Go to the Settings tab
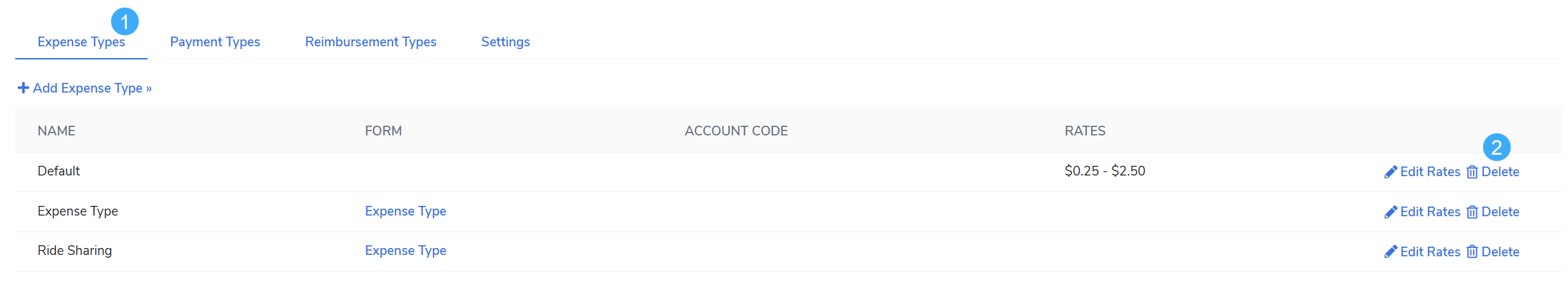 pyautogui.click(x=505, y=41)
